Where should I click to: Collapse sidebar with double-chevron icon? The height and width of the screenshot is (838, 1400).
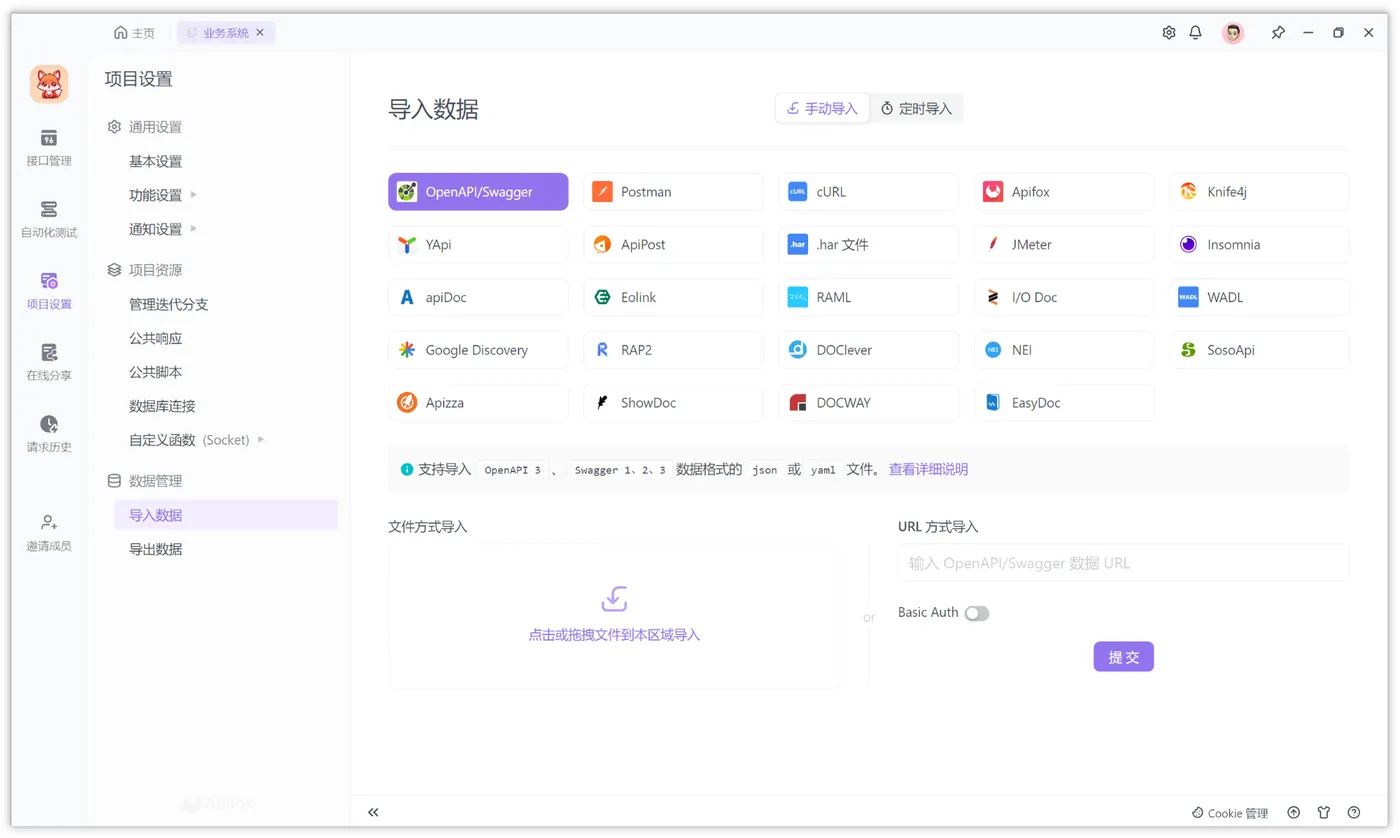(x=373, y=812)
